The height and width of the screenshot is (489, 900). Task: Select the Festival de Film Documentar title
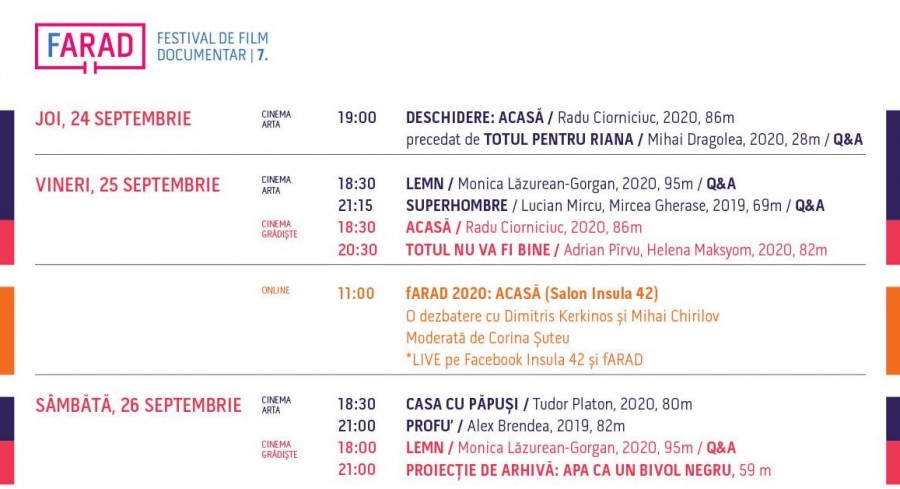coord(212,46)
